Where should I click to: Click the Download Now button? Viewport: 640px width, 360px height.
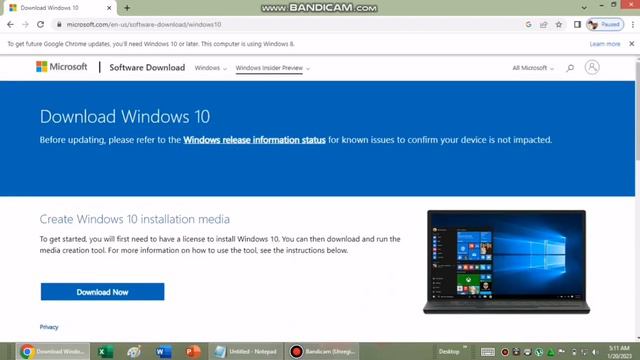pyautogui.click(x=102, y=292)
